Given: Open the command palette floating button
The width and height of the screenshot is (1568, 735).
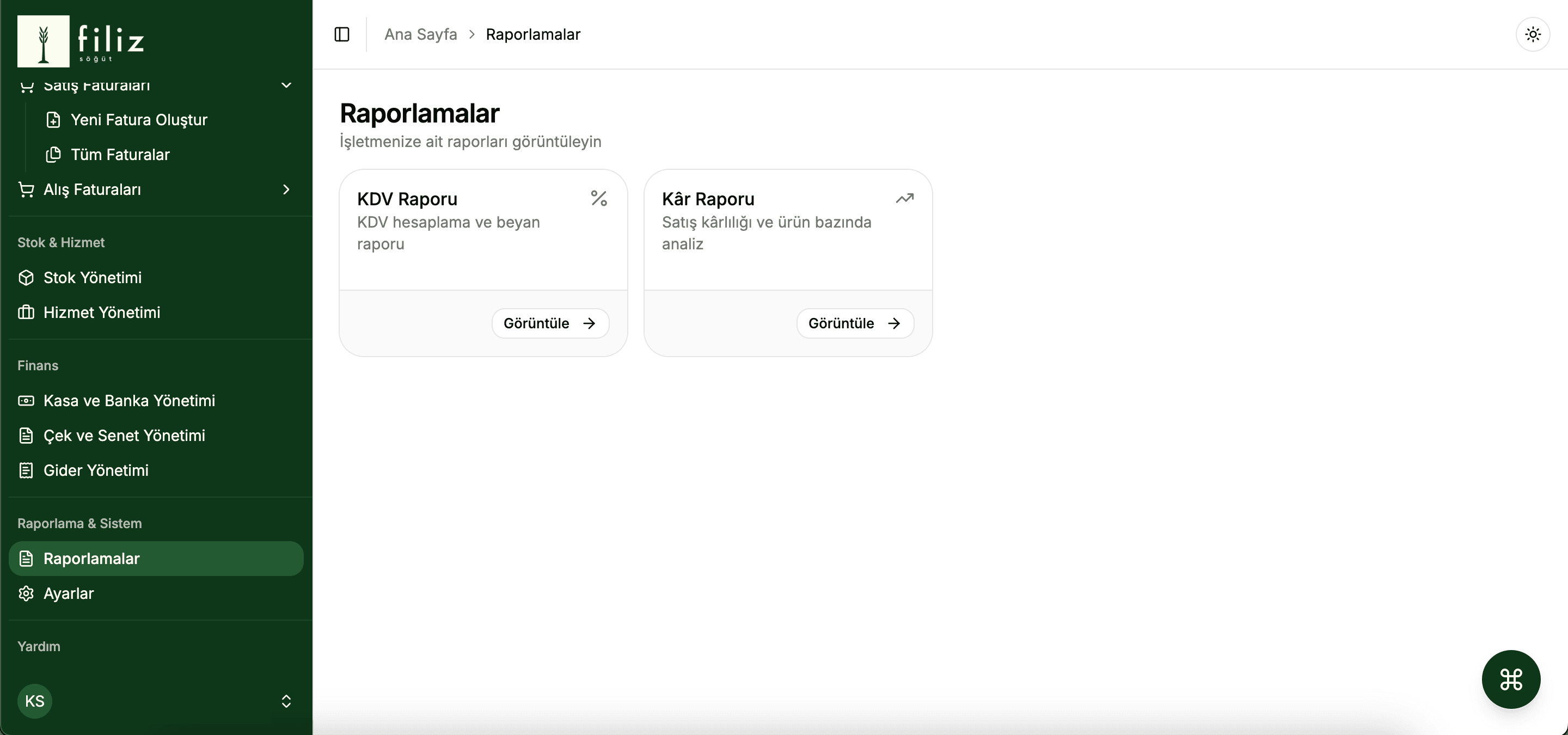Looking at the screenshot, I should pyautogui.click(x=1511, y=679).
